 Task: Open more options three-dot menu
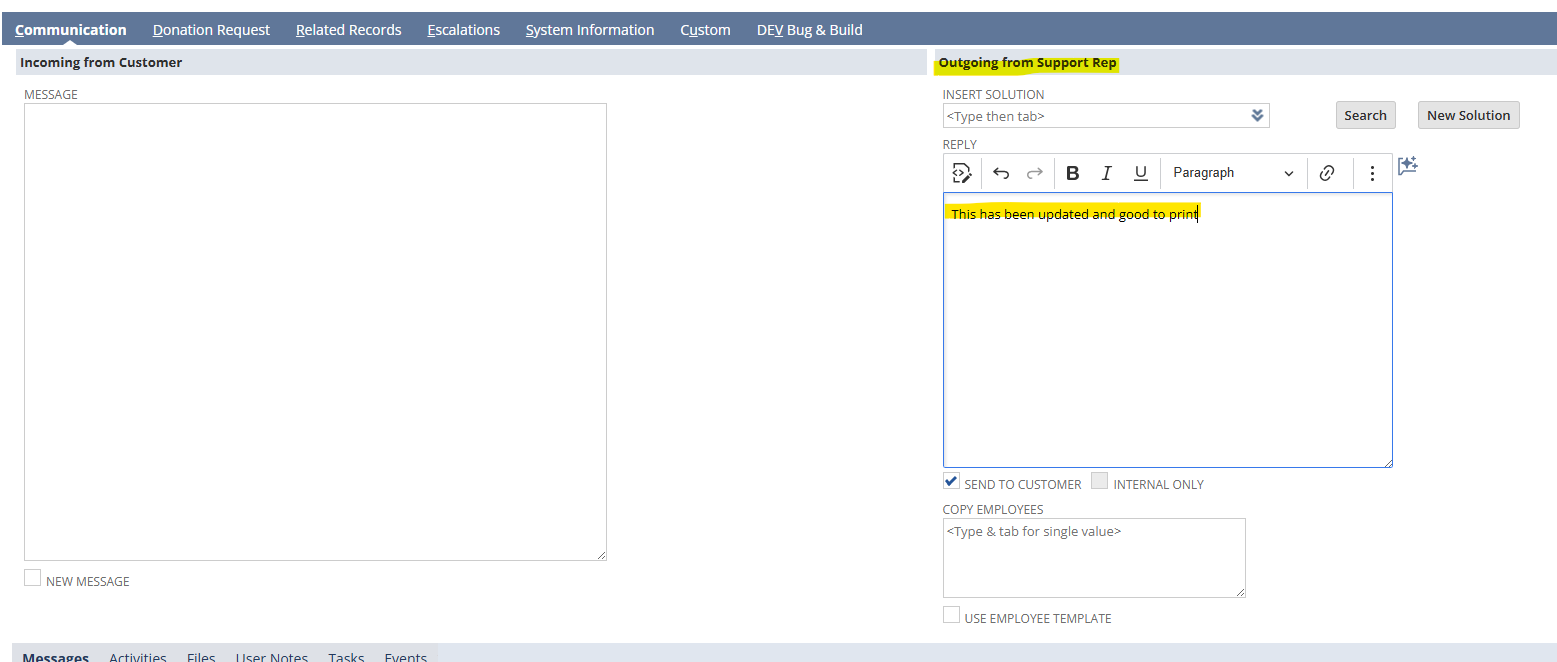1372,173
